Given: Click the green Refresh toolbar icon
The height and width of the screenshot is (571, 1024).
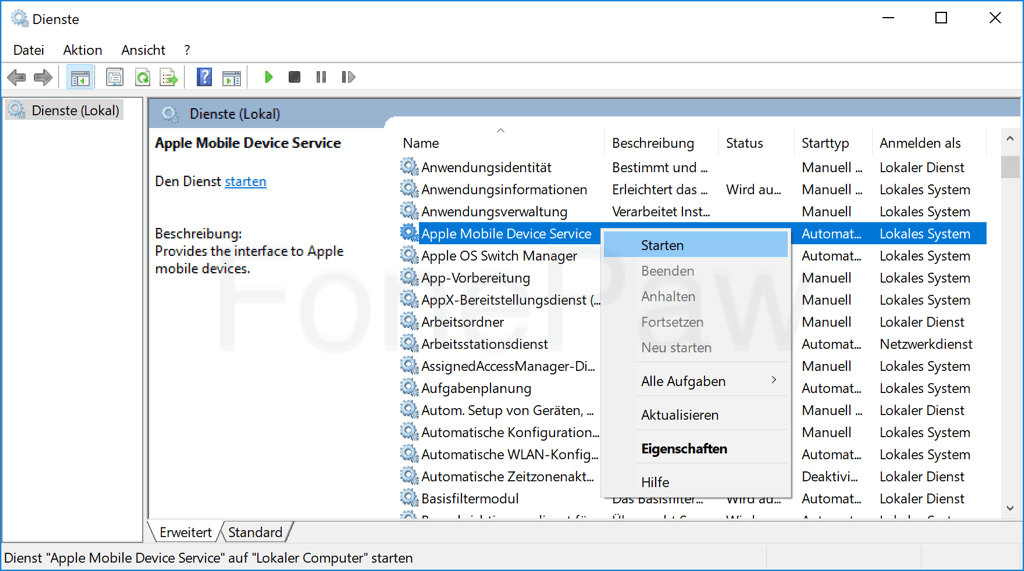Looking at the screenshot, I should [142, 78].
